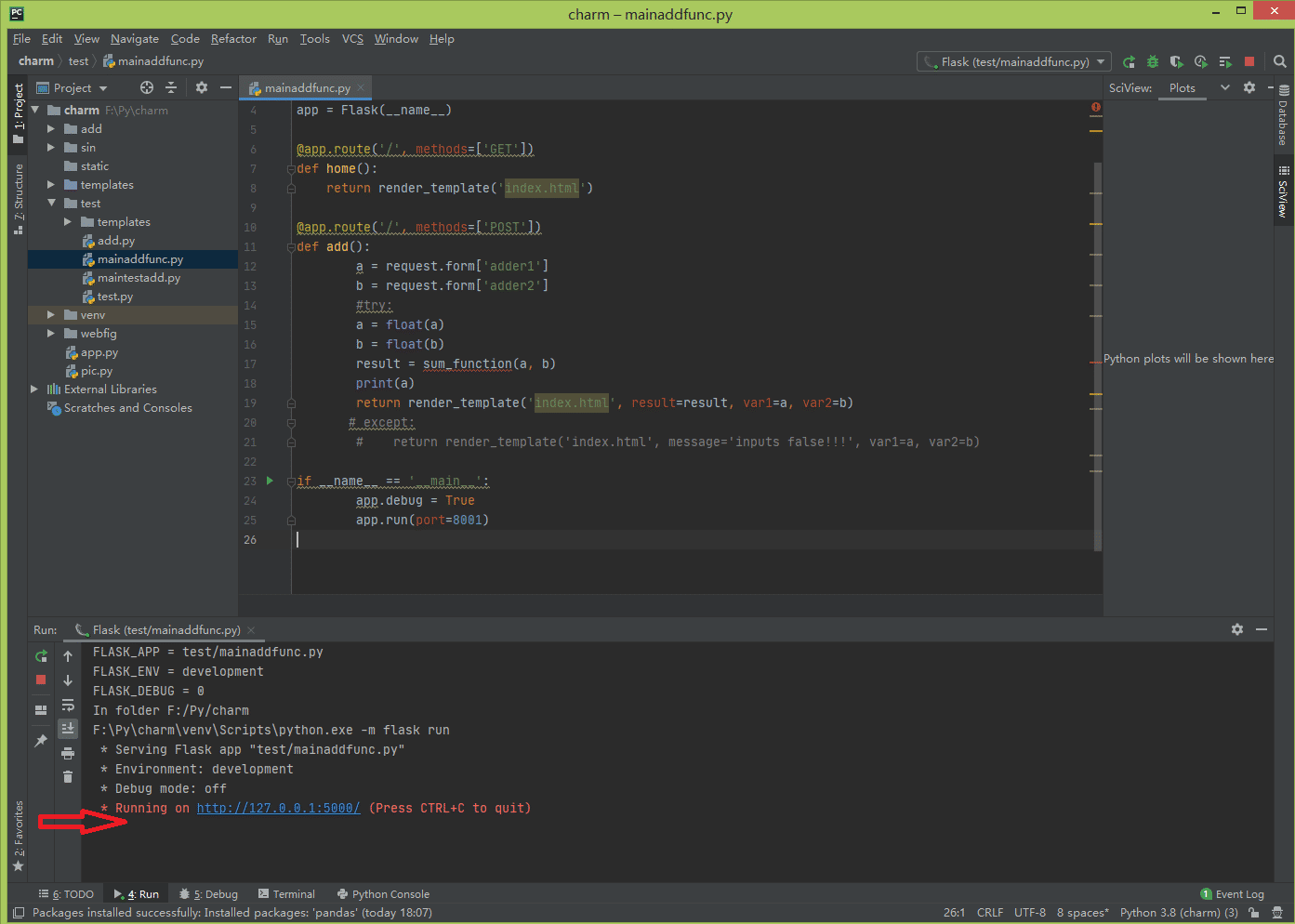Screen dimensions: 1295x924
Task: Switch to the Terminal tool window tab
Action: click(286, 894)
